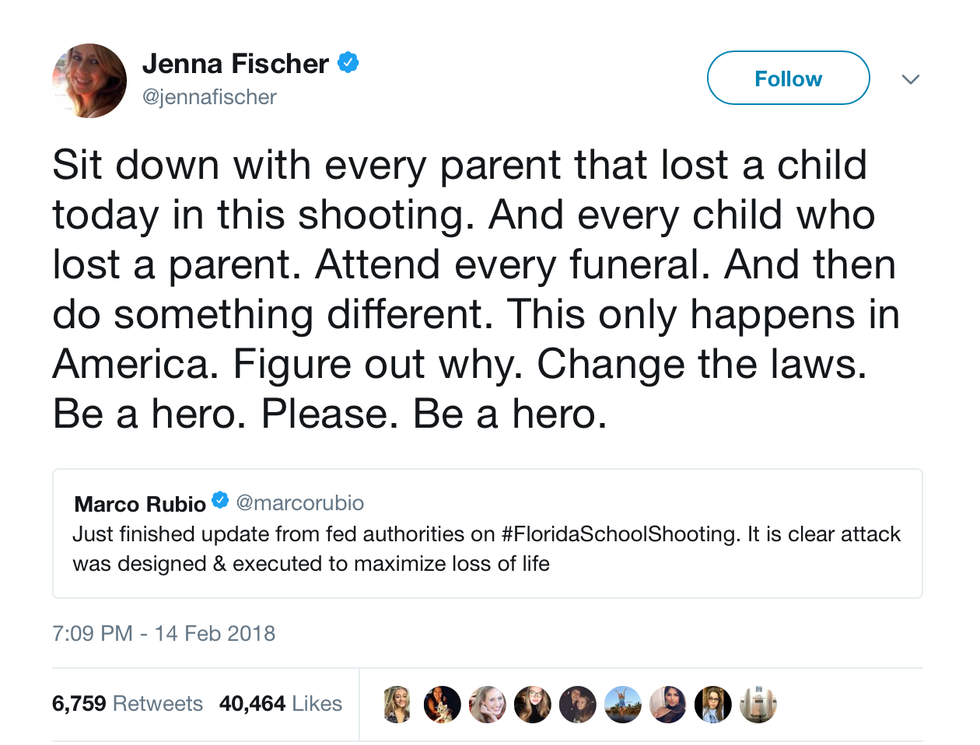View the 40,464 Likes list
Screen dimensions: 980x745
coord(280,704)
